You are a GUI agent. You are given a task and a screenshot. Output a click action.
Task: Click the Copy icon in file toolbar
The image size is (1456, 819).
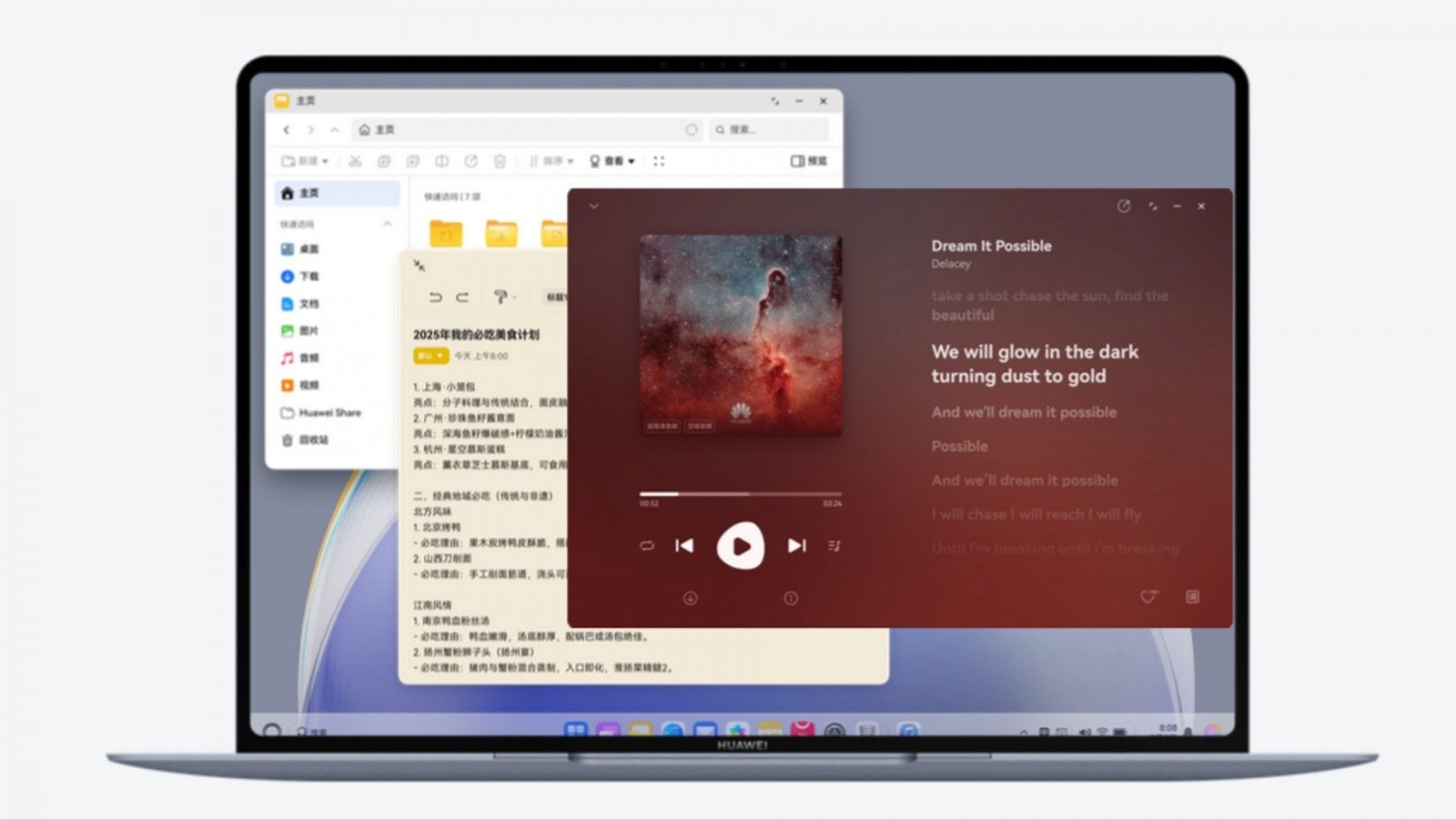click(x=384, y=161)
